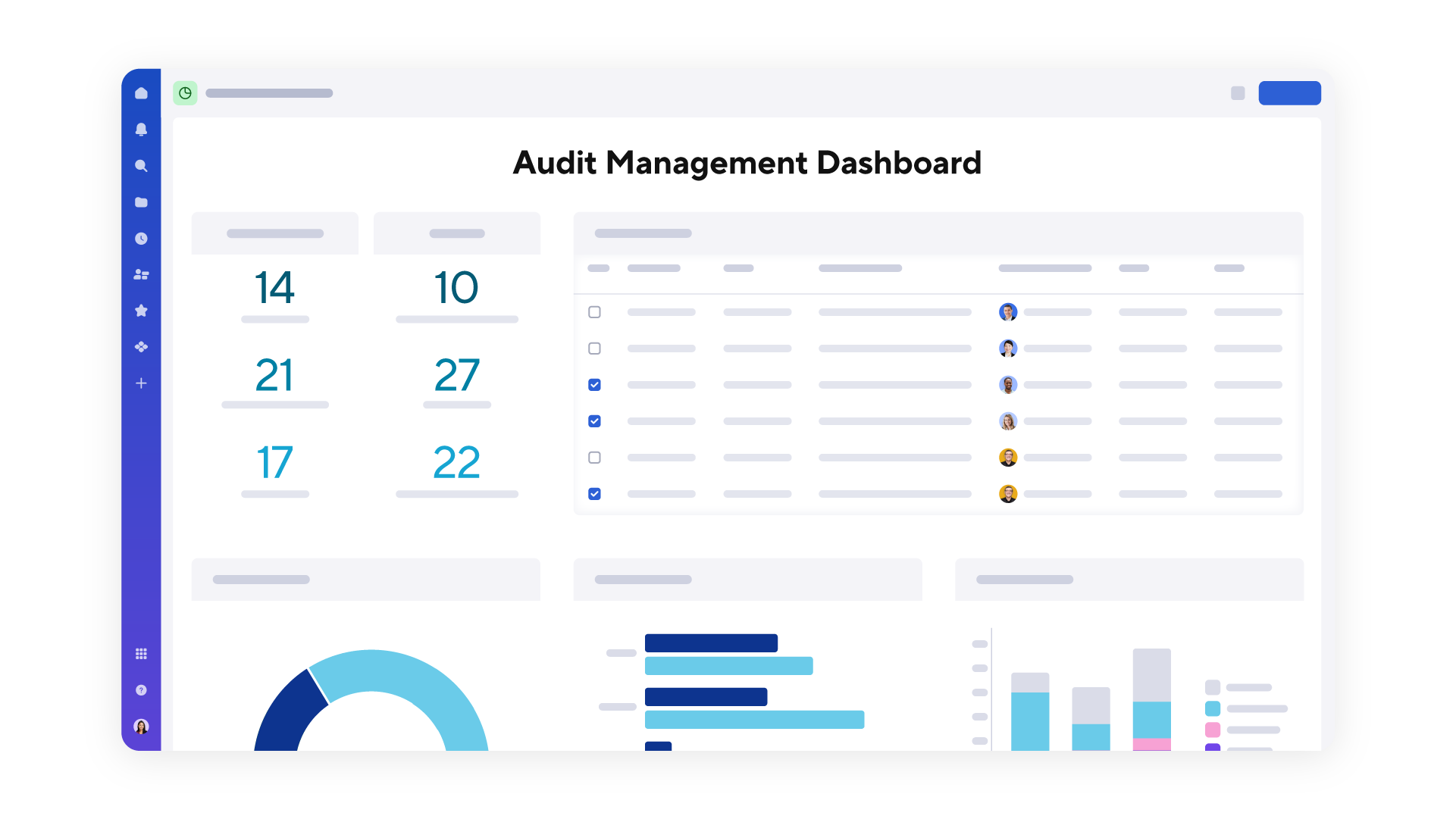The height and width of the screenshot is (819, 1456).
Task: Select the search magnifier in the sidebar
Action: pos(141,166)
